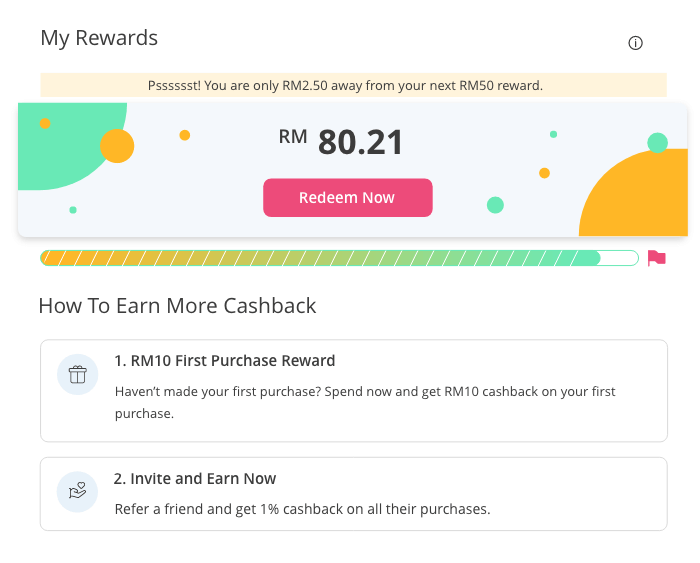
Task: Click the first purchase cashback description text
Action: pyautogui.click(x=365, y=402)
